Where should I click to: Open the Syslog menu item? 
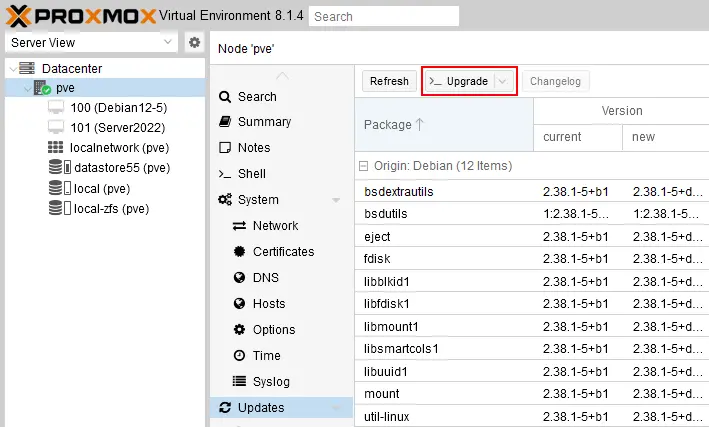click(281, 381)
